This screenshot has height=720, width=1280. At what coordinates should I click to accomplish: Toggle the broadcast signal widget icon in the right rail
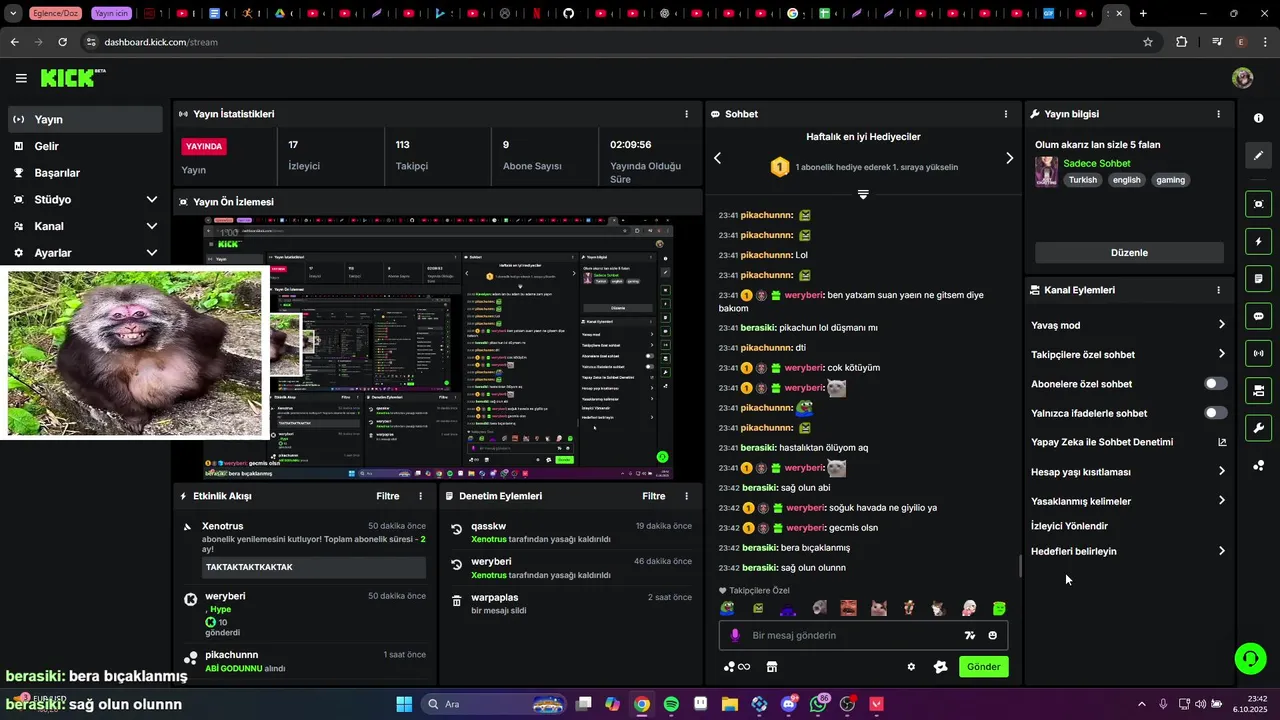[x=1258, y=353]
